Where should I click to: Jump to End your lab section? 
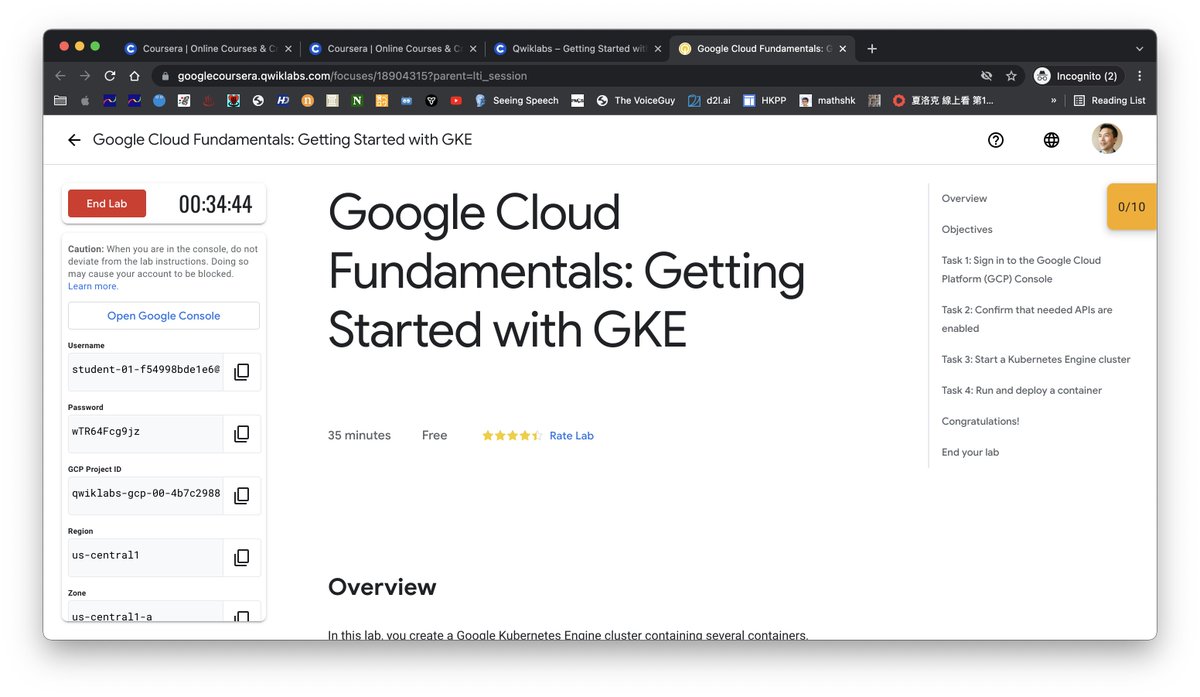pyautogui.click(x=970, y=452)
